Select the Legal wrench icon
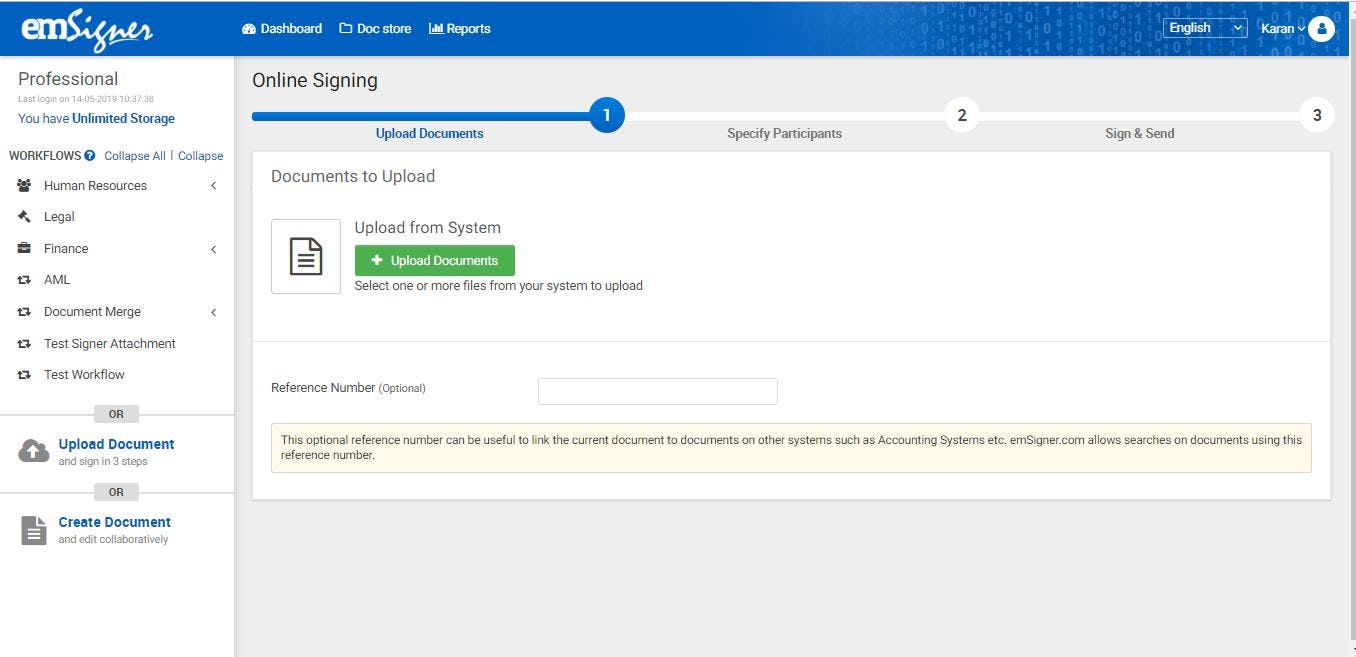Viewport: 1356px width, 657px height. 24,216
